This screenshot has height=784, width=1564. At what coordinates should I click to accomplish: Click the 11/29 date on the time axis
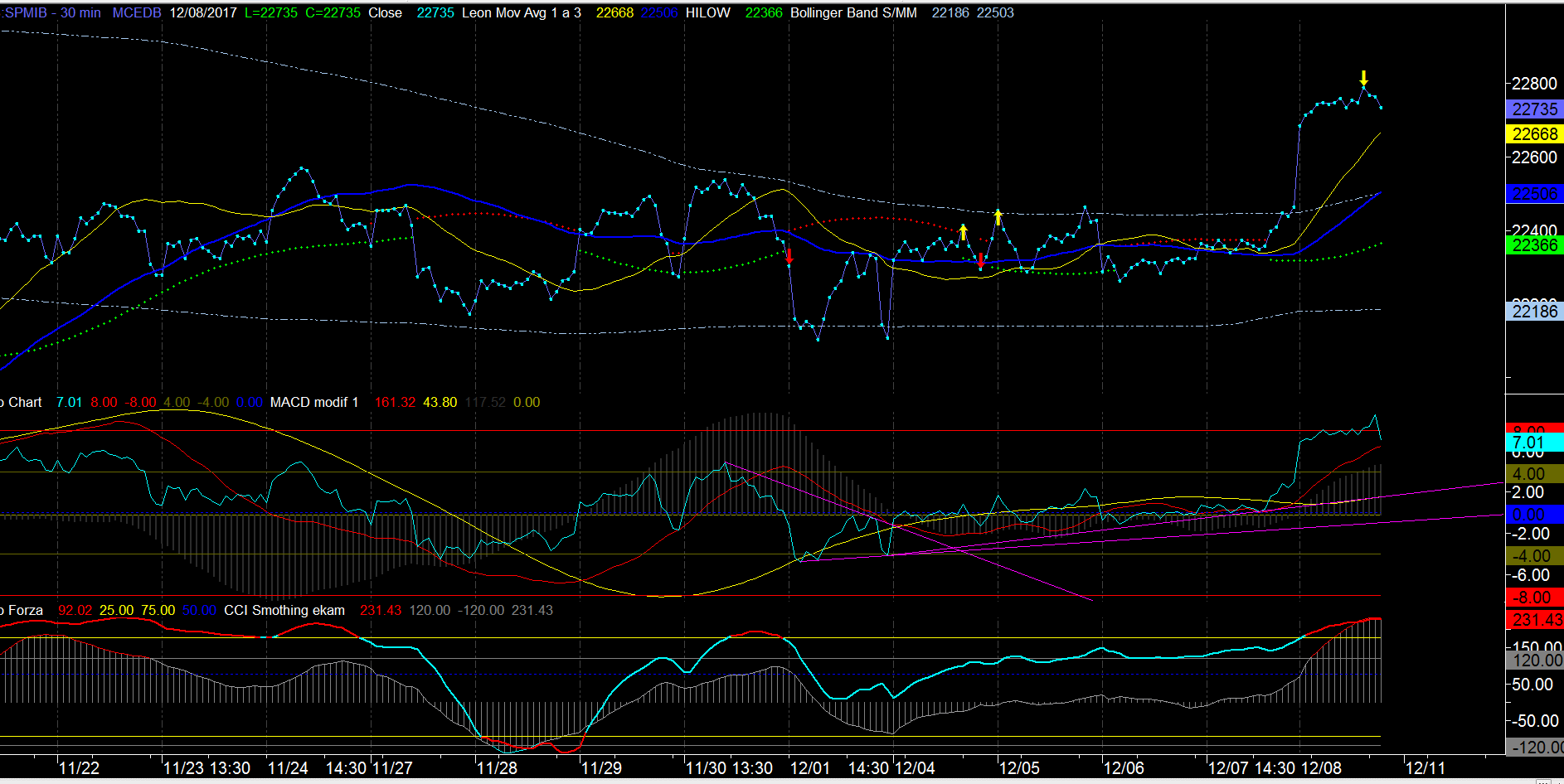click(601, 768)
